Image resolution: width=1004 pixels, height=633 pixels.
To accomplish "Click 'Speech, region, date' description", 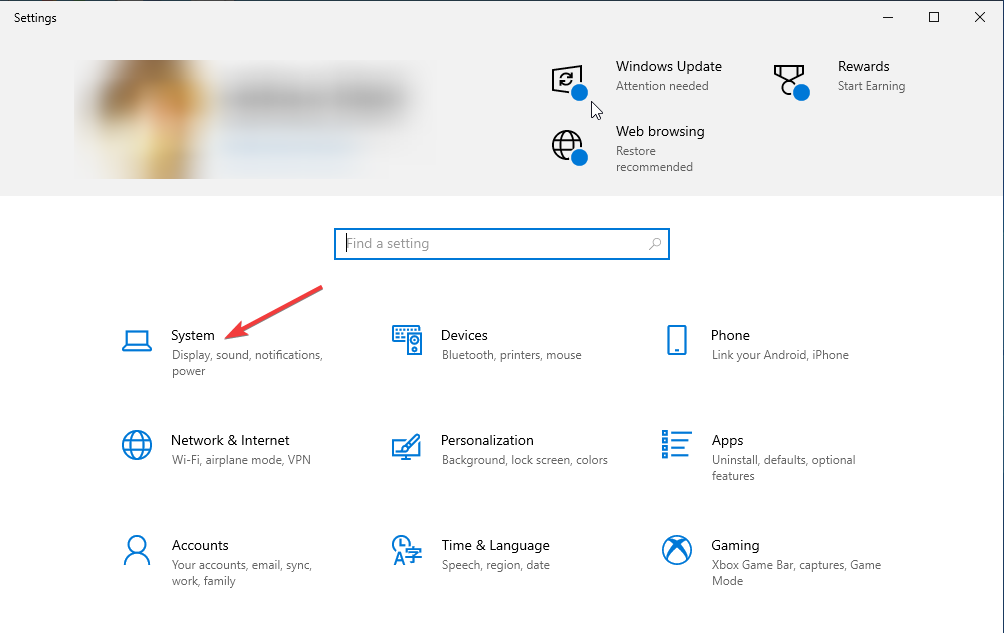I will click(x=496, y=565).
